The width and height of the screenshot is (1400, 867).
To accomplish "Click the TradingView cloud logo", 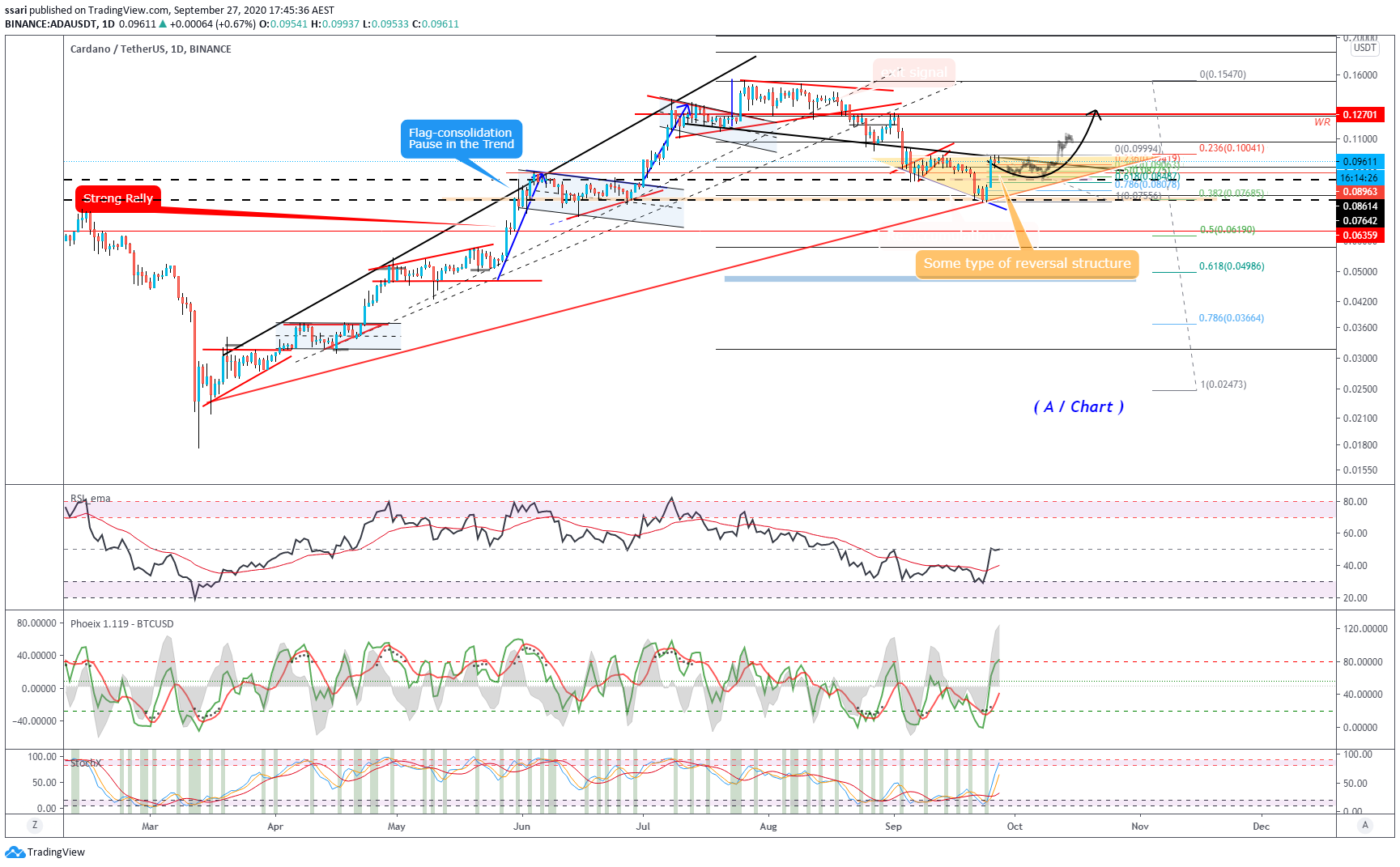I will coord(15,852).
